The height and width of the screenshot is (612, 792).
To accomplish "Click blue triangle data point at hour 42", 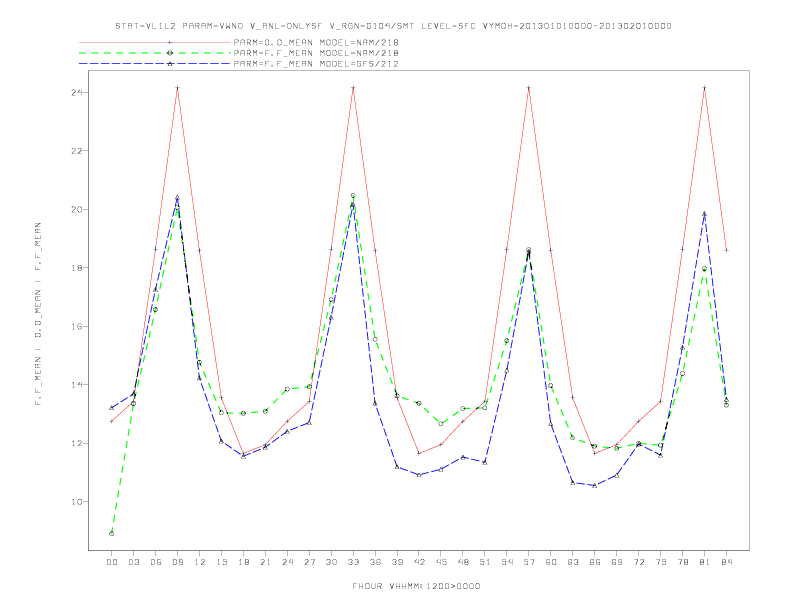I will 419,475.
